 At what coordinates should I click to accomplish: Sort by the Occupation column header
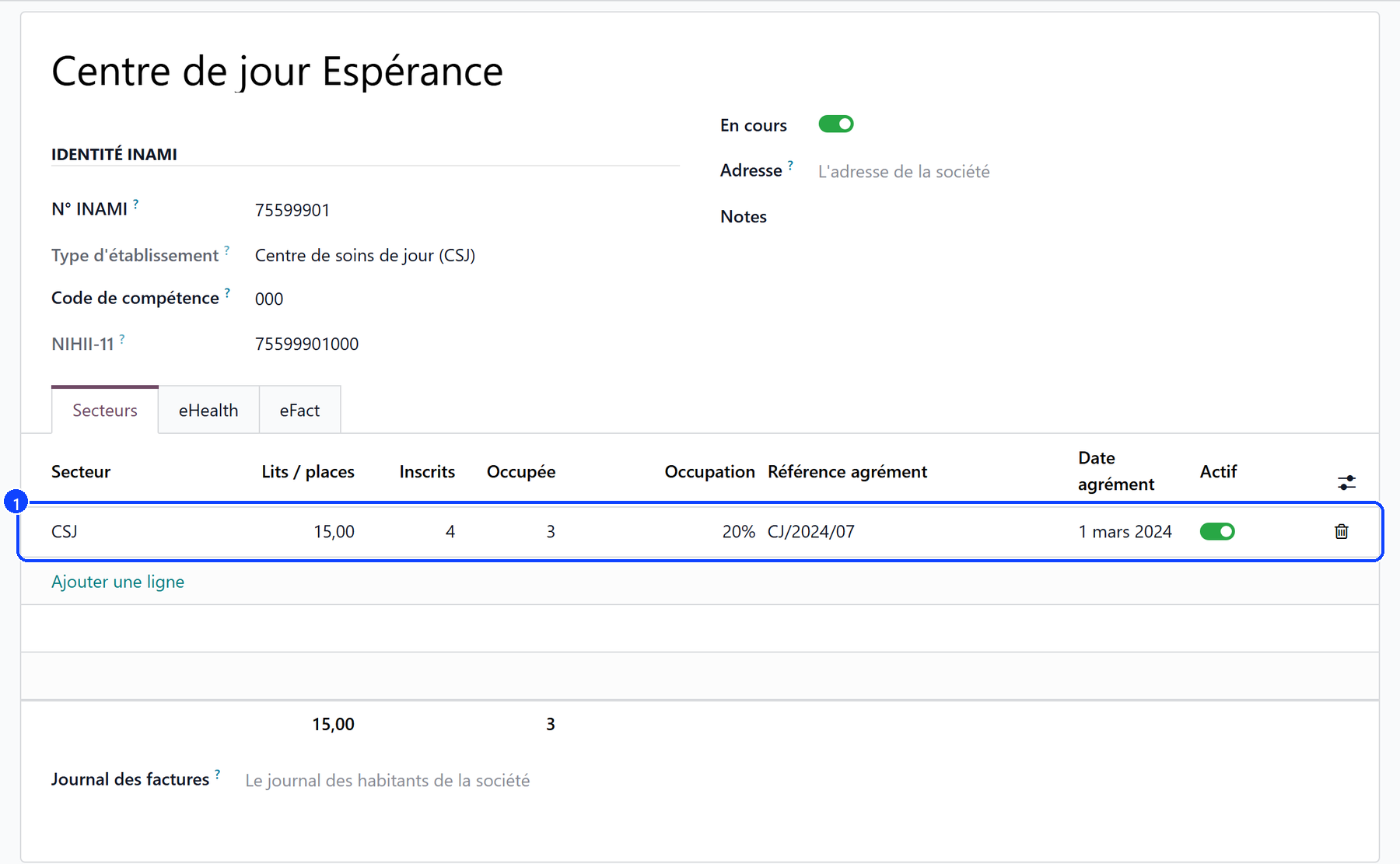pos(709,471)
